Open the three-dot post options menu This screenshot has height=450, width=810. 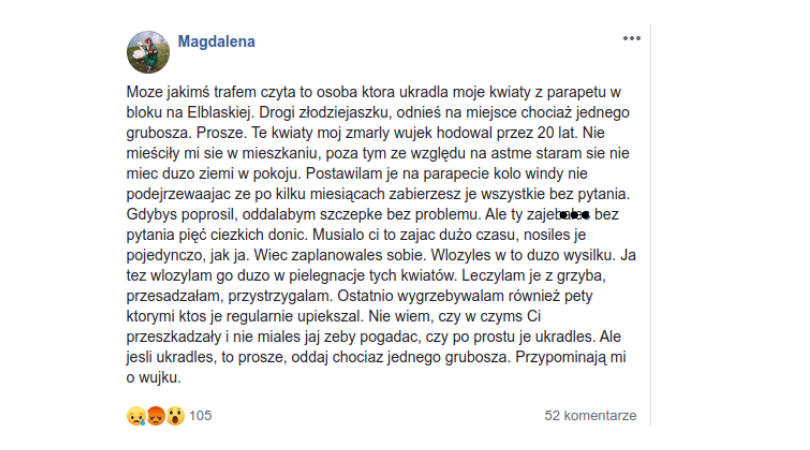pyautogui.click(x=631, y=39)
